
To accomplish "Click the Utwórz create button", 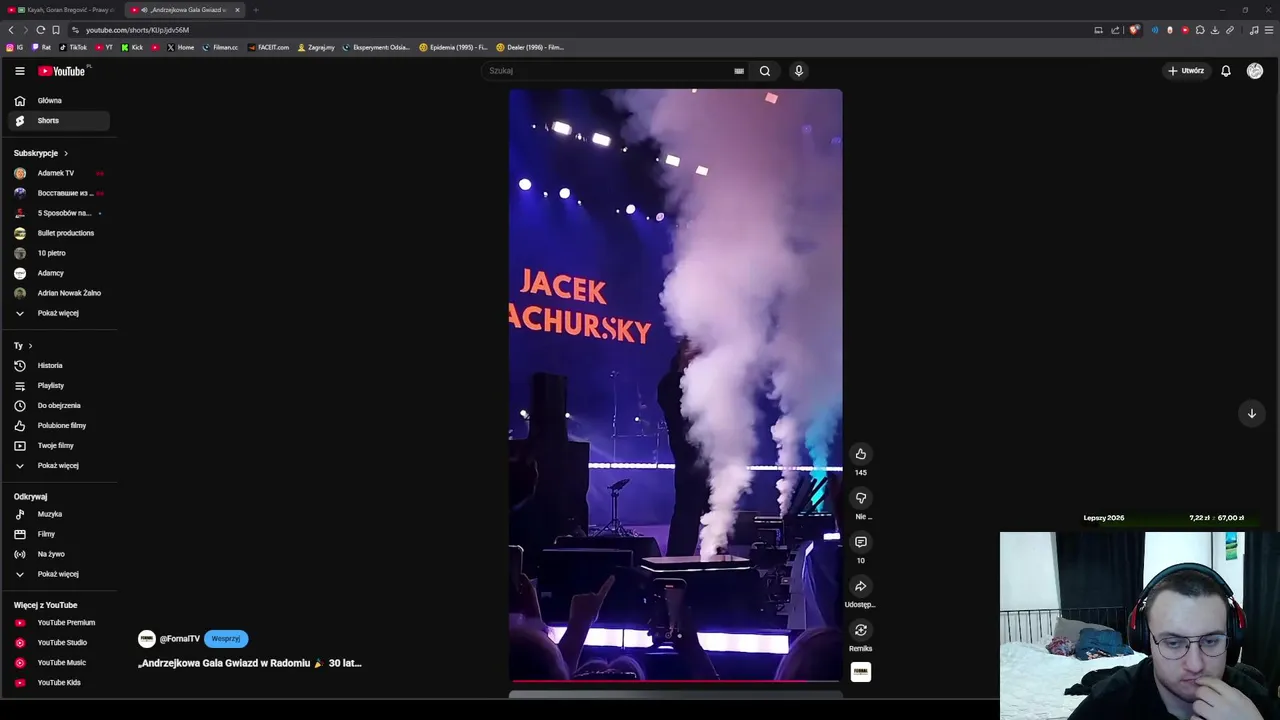I will coord(1186,71).
